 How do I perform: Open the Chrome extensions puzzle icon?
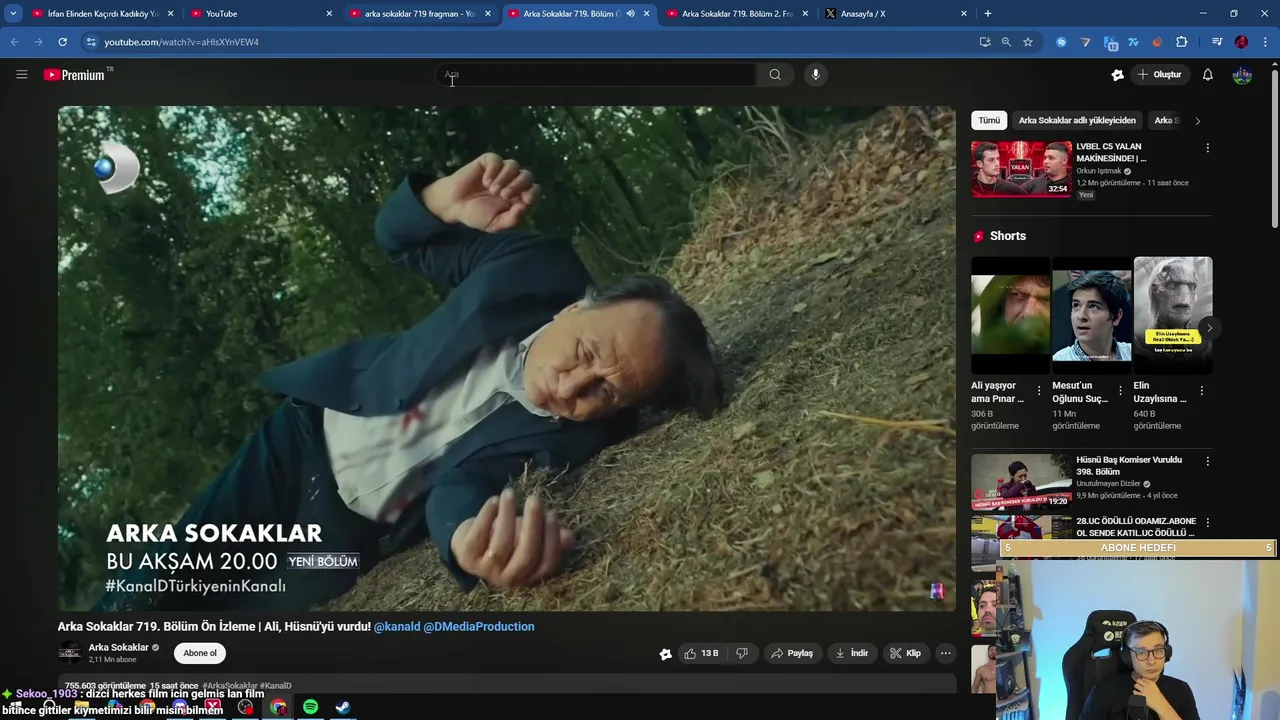coord(1182,42)
